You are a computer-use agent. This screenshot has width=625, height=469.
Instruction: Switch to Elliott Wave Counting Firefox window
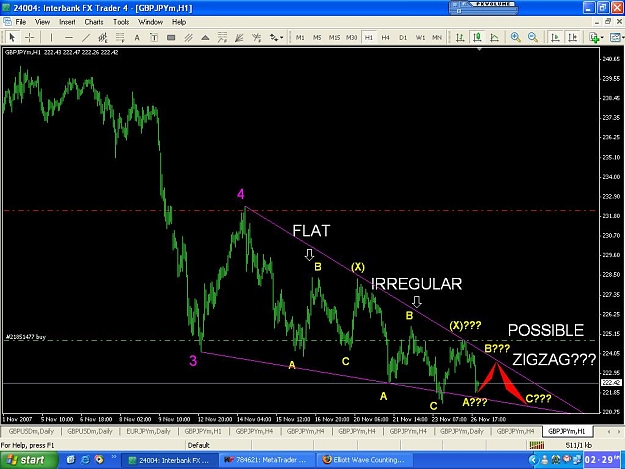365,460
